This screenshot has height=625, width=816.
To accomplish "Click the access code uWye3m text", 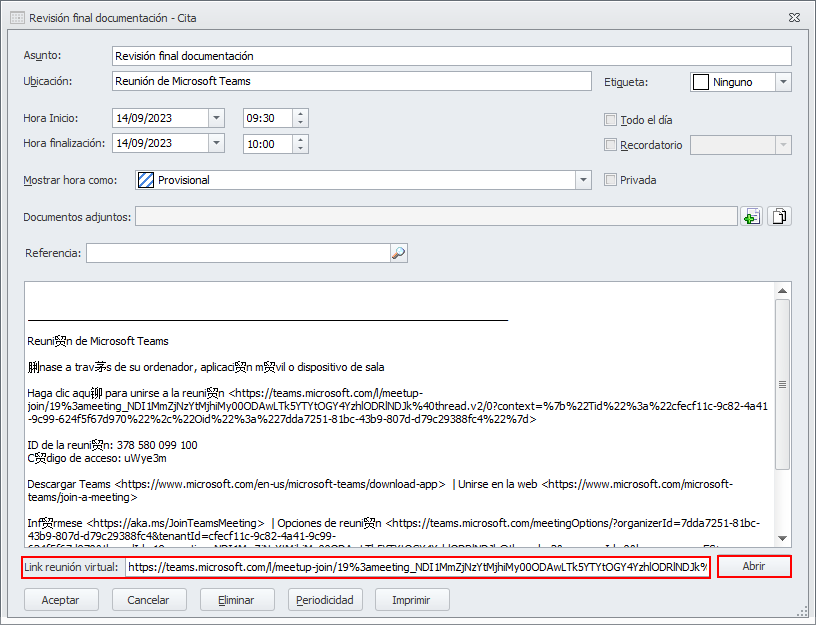I will [145, 458].
